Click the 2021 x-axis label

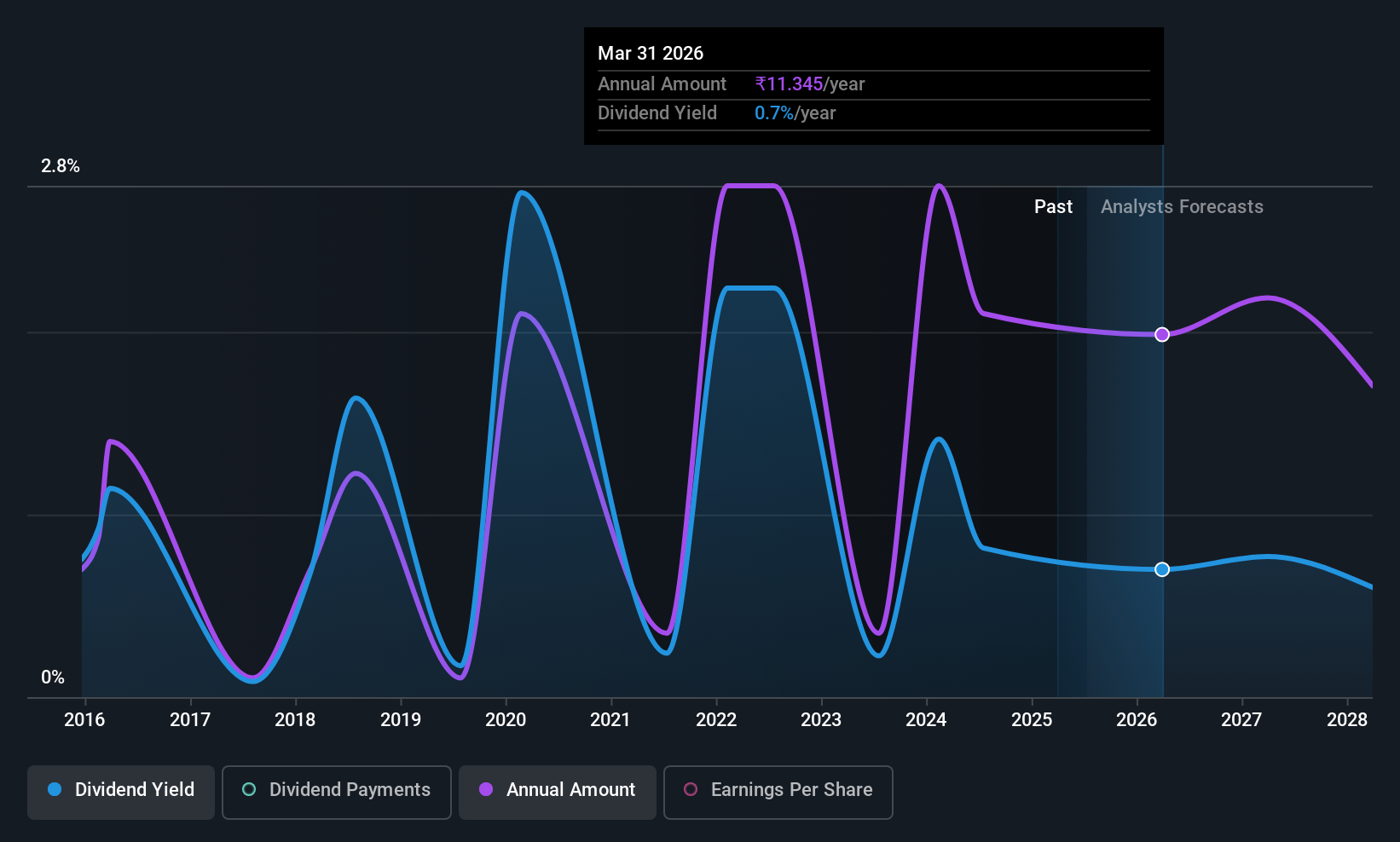pos(610,720)
